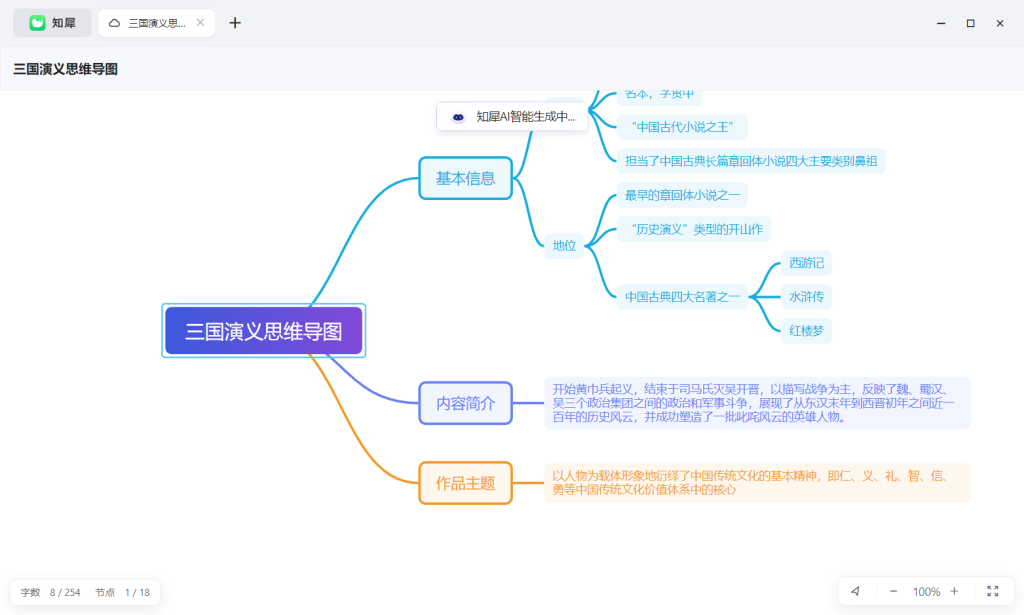This screenshot has height=615, width=1024.
Task: Select the 红楼梦 leaf node
Action: click(807, 330)
